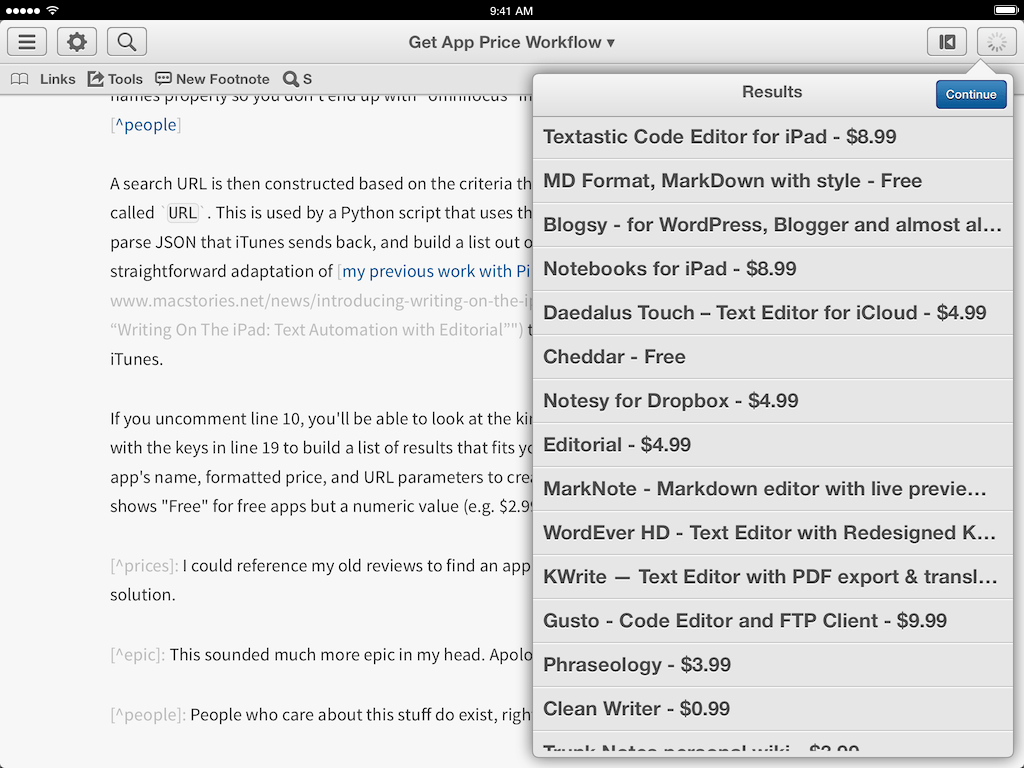The height and width of the screenshot is (768, 1024).
Task: Select Textastic Code Editor for iPad result
Action: pos(773,136)
